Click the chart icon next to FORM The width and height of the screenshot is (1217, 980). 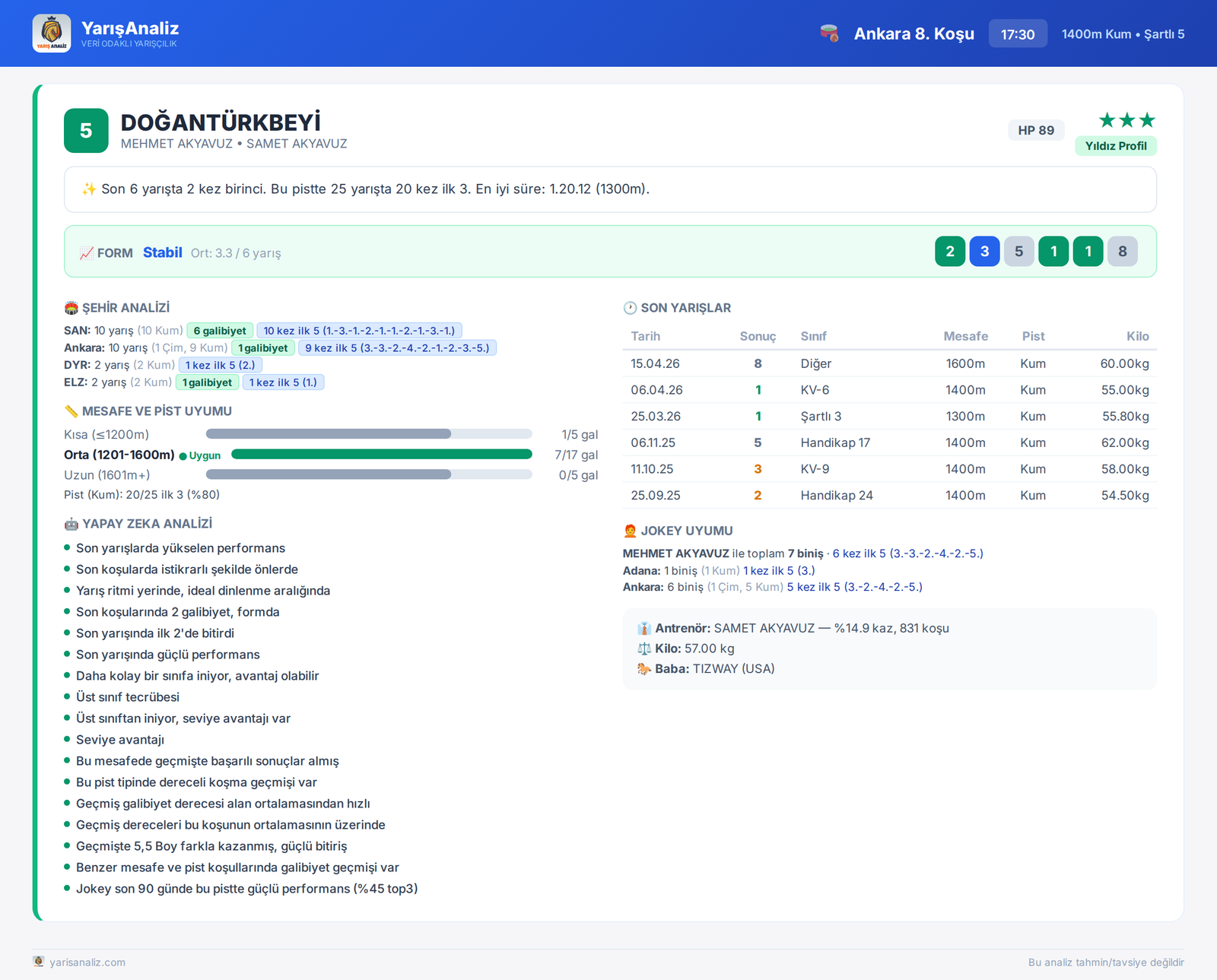click(87, 252)
